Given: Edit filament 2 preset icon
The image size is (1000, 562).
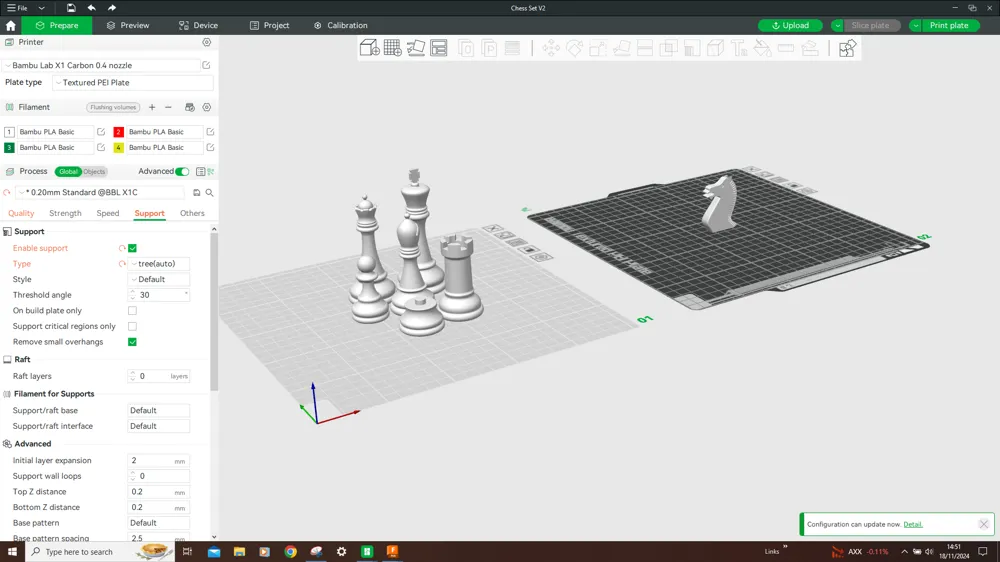Looking at the screenshot, I should [x=210, y=131].
